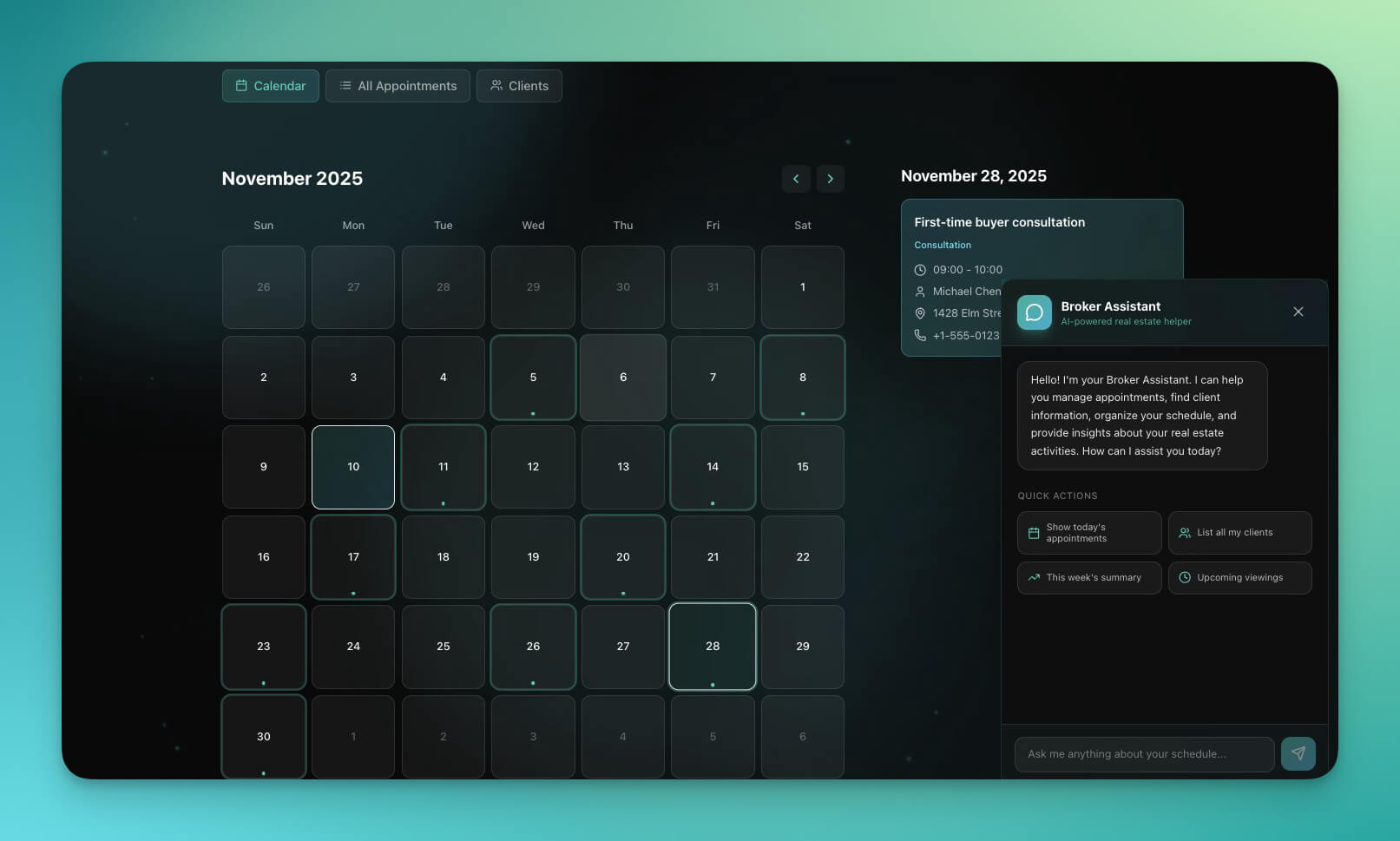Click the trending arrow icon on This week's summary
The height and width of the screenshot is (841, 1400).
click(1033, 577)
